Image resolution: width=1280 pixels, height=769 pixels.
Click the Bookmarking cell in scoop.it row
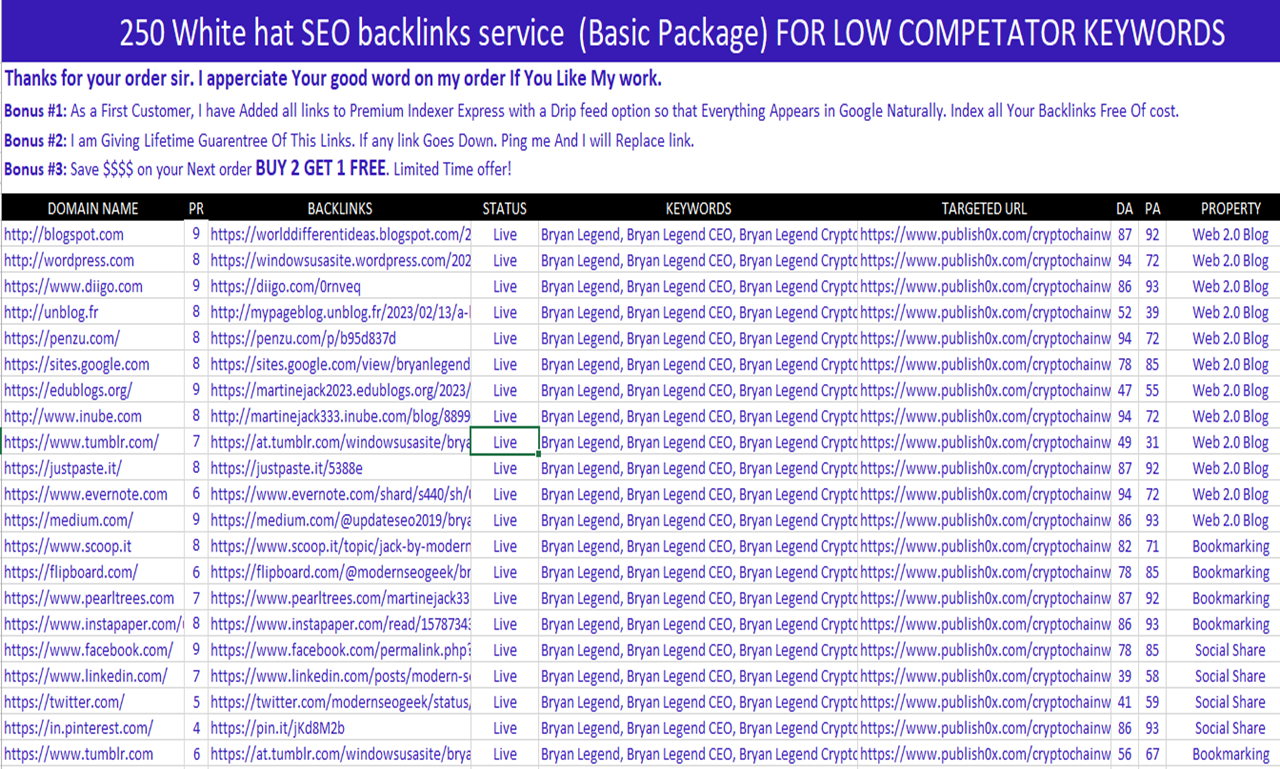point(1230,546)
